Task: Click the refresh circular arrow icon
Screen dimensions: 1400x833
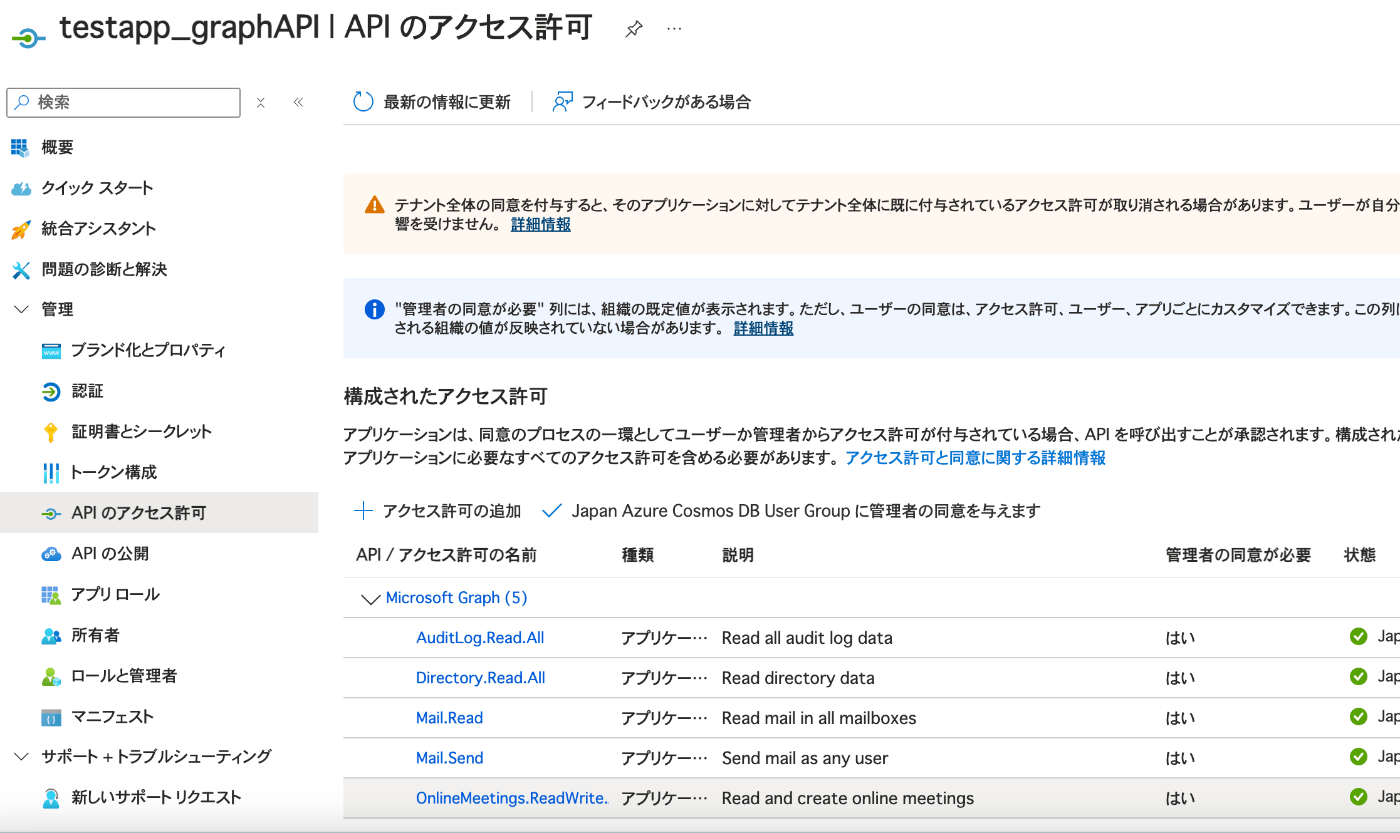Action: tap(363, 102)
